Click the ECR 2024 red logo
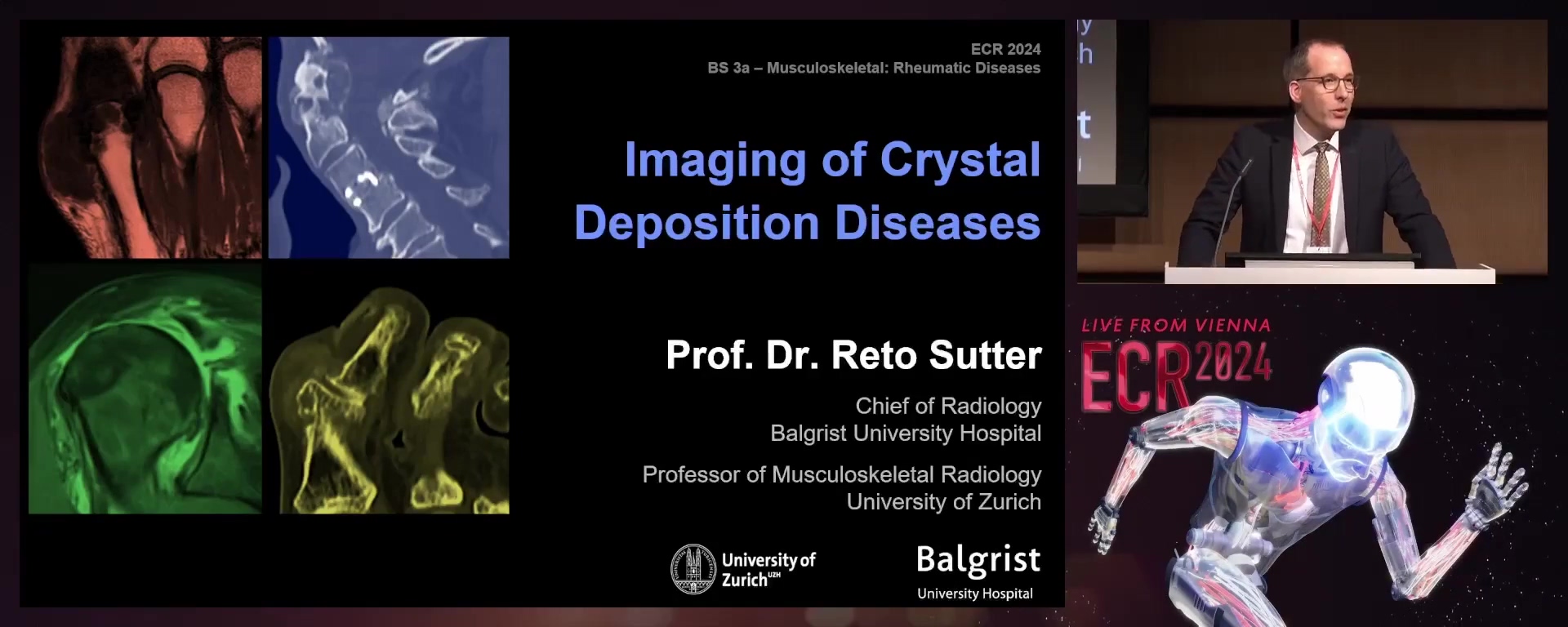Image resolution: width=1568 pixels, height=627 pixels. point(1177,376)
